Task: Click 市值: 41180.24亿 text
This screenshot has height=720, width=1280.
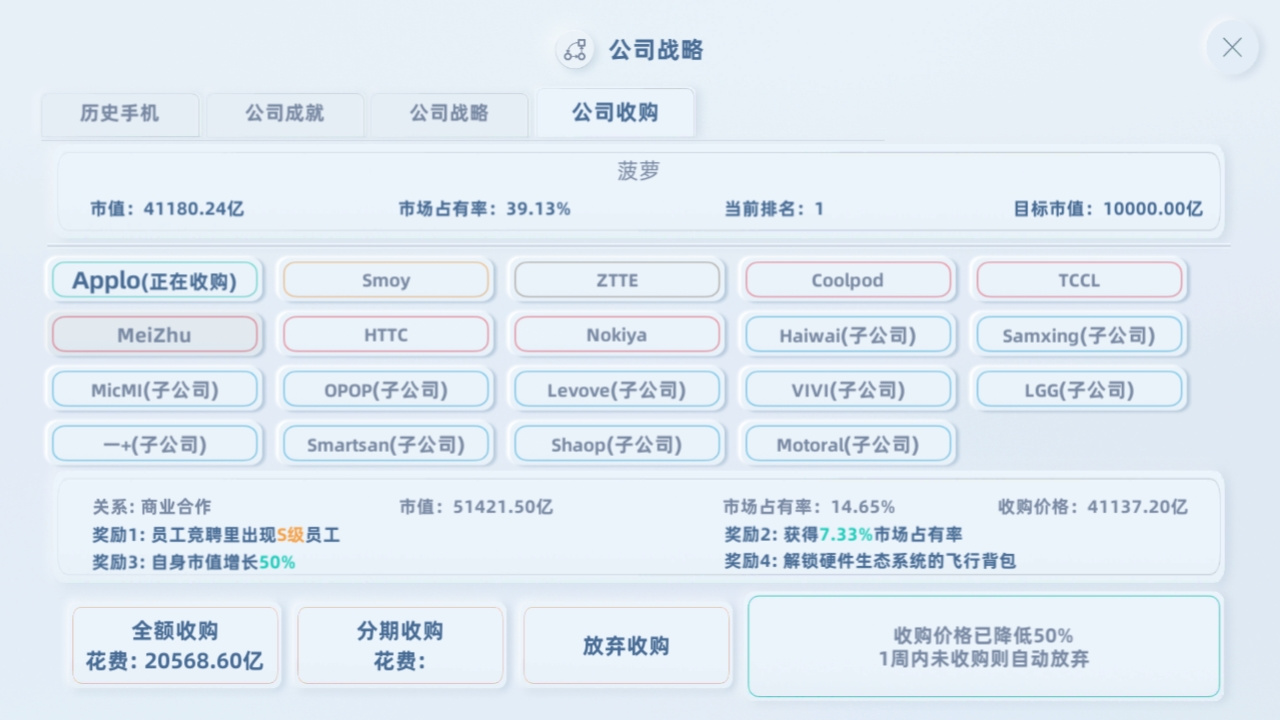Action: pyautogui.click(x=166, y=209)
